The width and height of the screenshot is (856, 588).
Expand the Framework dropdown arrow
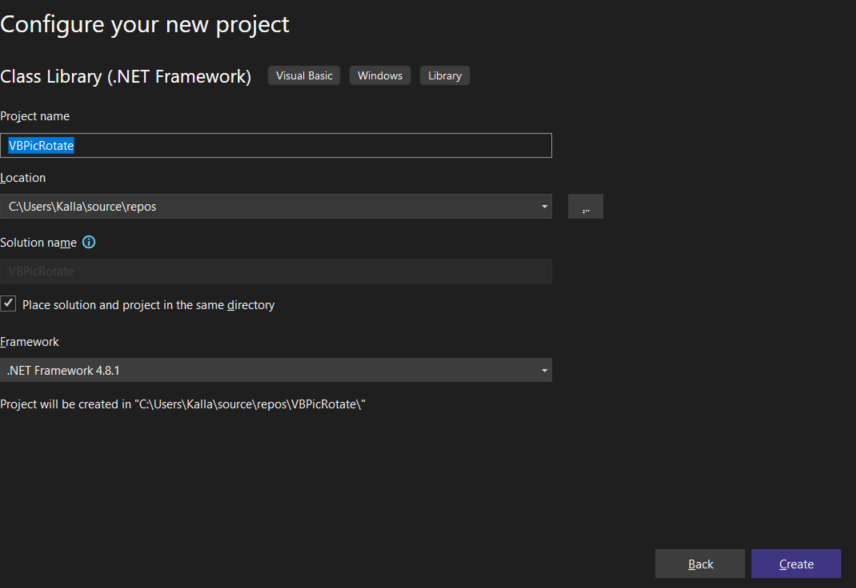point(544,371)
